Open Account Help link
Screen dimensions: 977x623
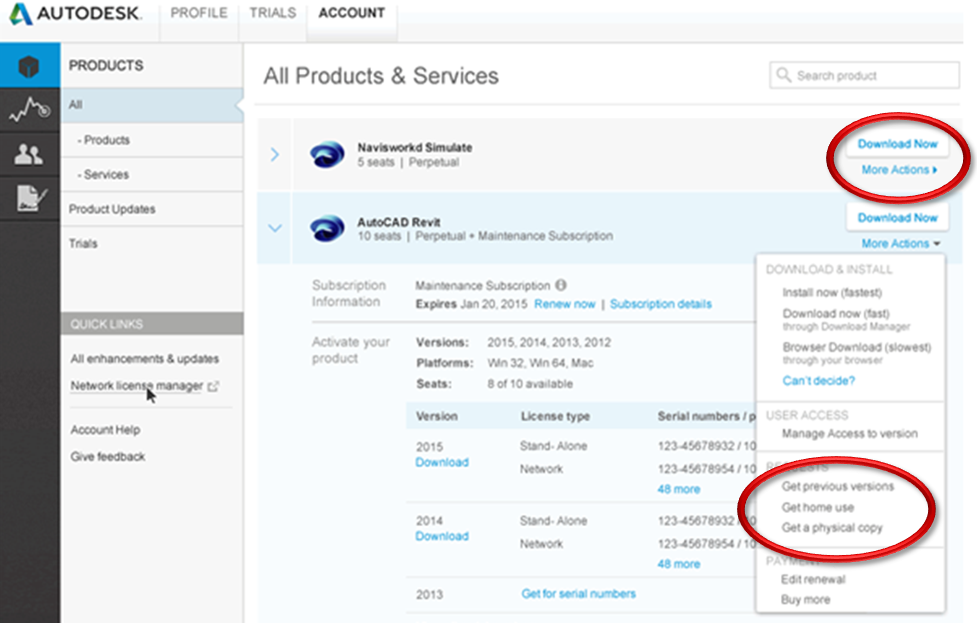105,430
